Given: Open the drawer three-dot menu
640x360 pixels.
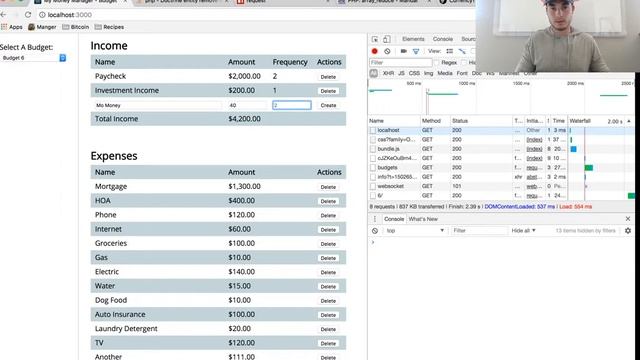Looking at the screenshot, I should pos(375,219).
